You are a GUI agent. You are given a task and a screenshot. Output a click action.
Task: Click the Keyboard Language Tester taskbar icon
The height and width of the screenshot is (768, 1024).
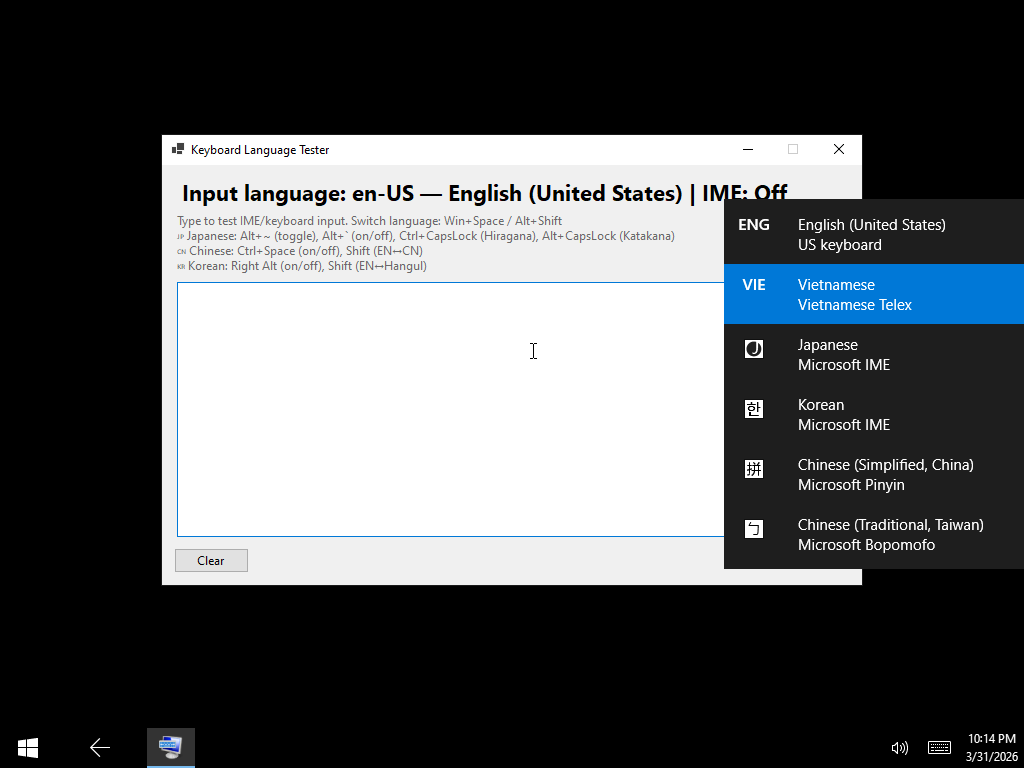(x=170, y=747)
